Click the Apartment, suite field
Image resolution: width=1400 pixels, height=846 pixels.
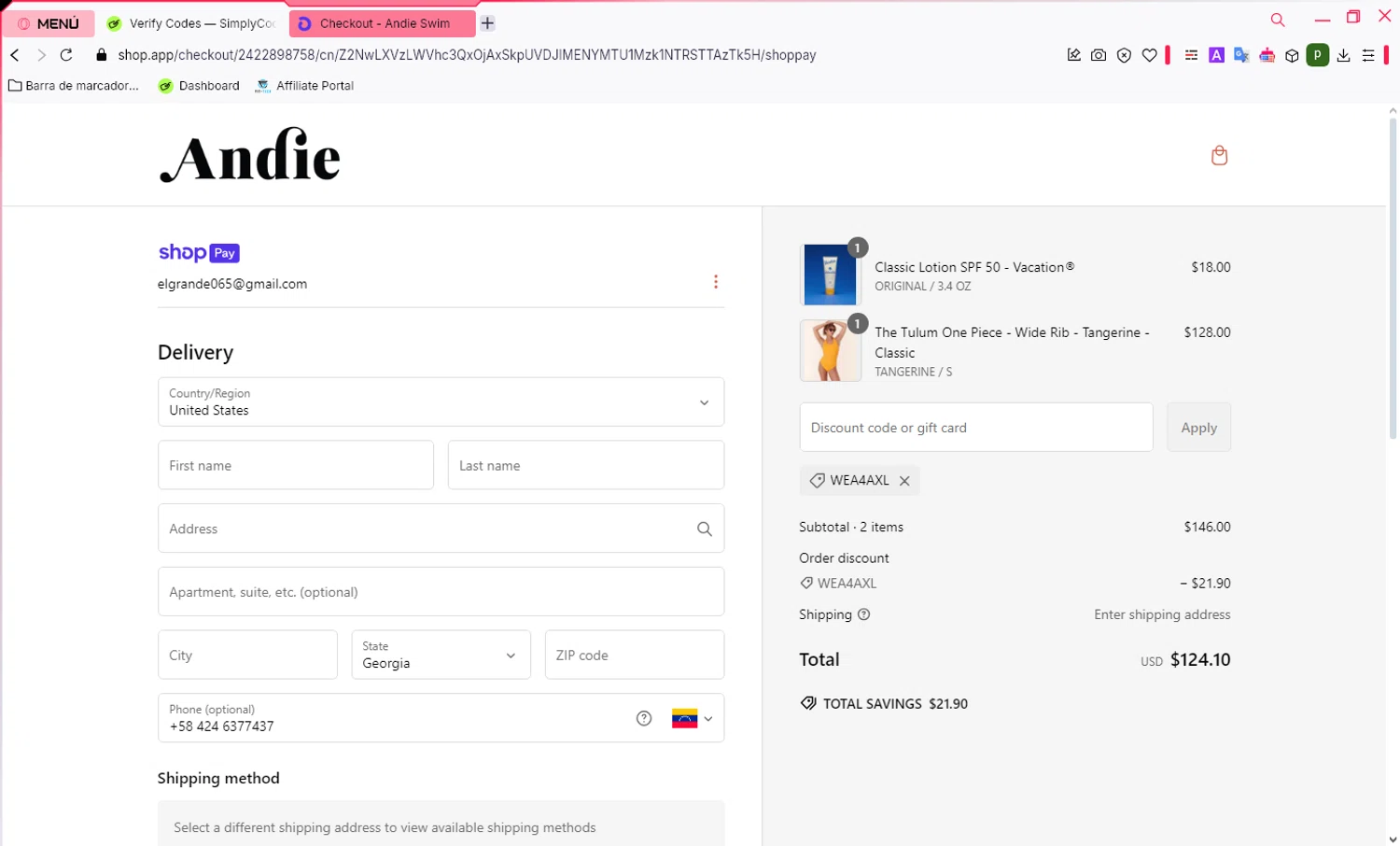coord(441,592)
